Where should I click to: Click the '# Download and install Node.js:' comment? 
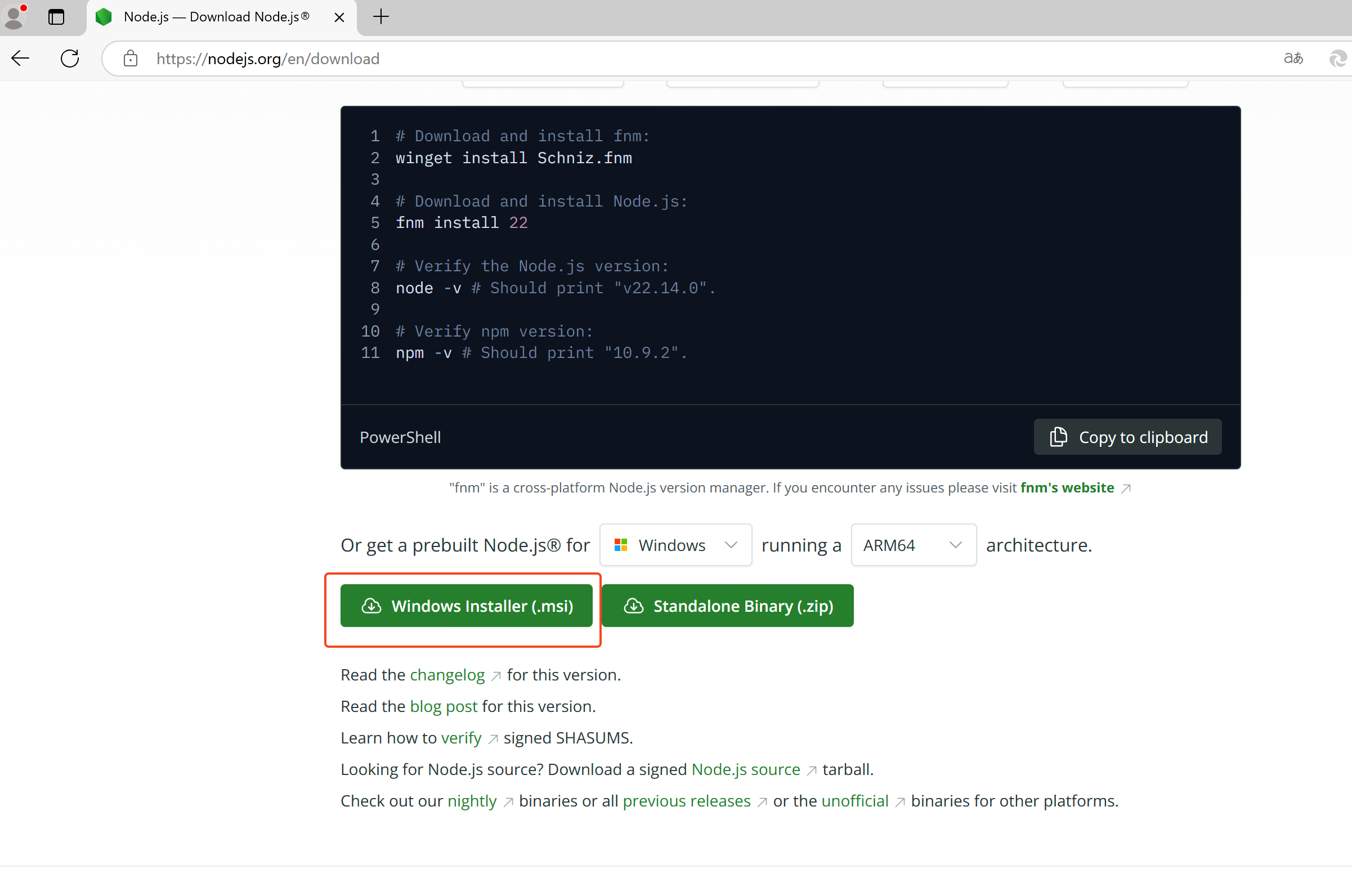[x=541, y=201]
